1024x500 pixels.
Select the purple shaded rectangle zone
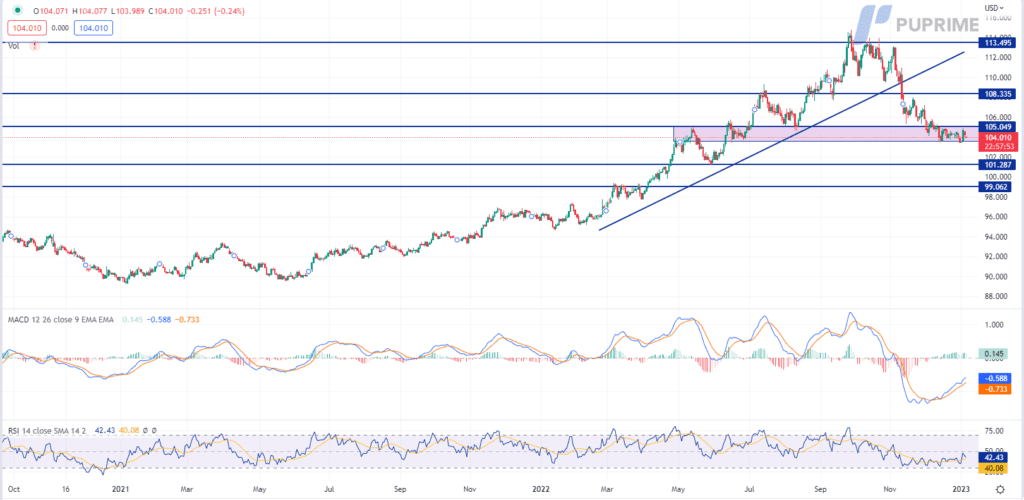click(x=826, y=134)
